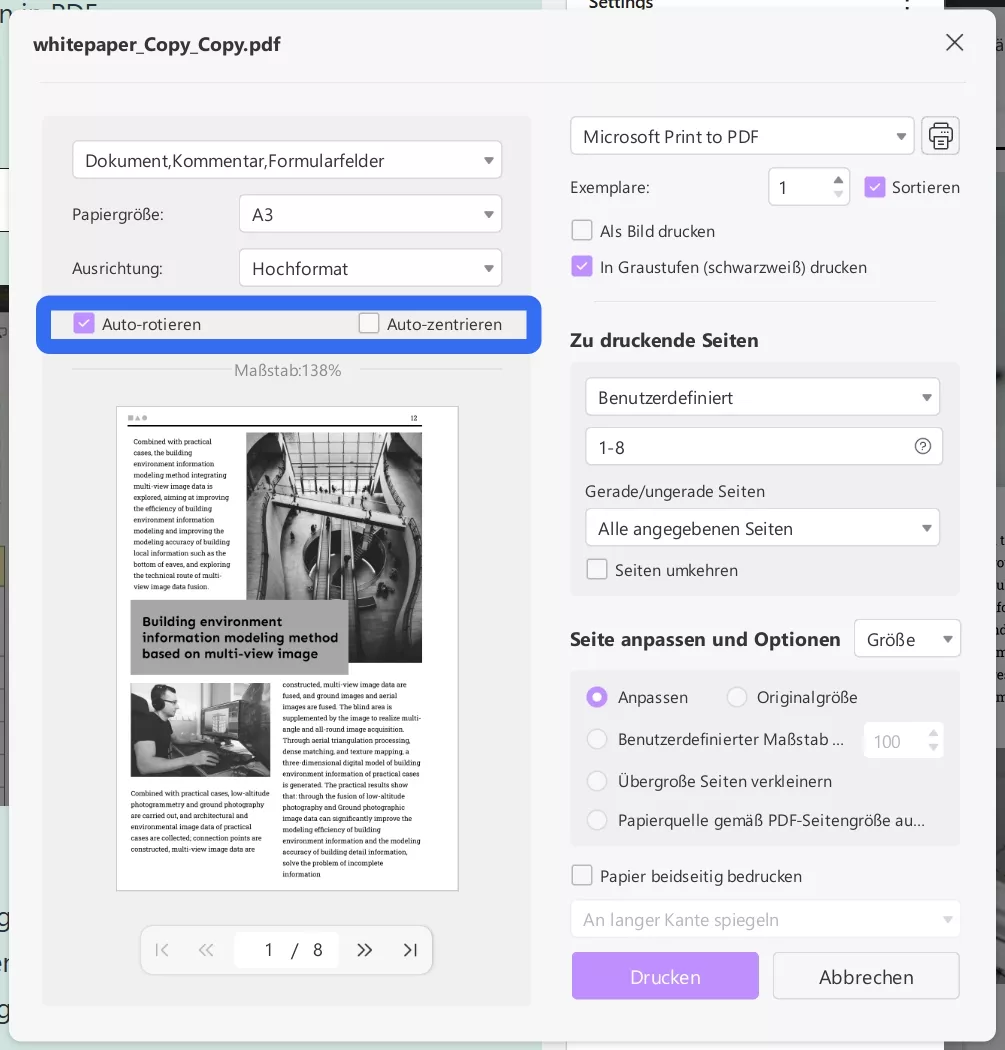Open the Microsoft Print to PDF selector
This screenshot has height=1050, width=1005.
point(742,136)
